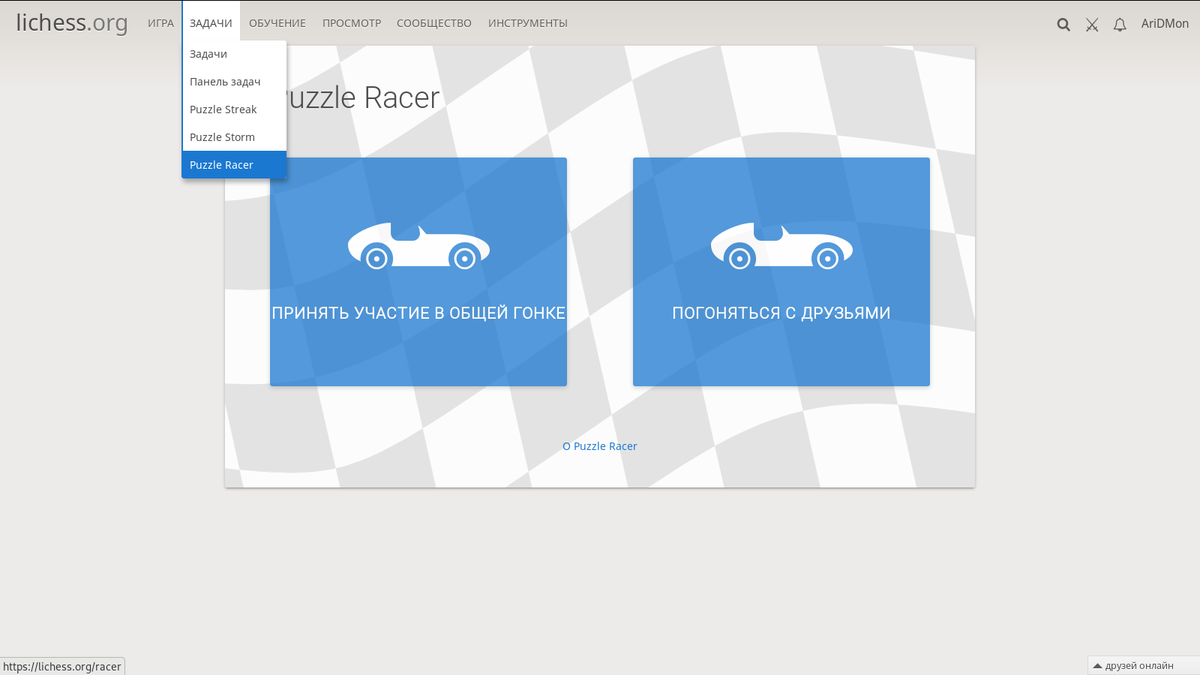Click ПРИНЯТЬ УЧАСТИЕ В ОБЩЕЙ ГОНКЕ

tap(418, 272)
